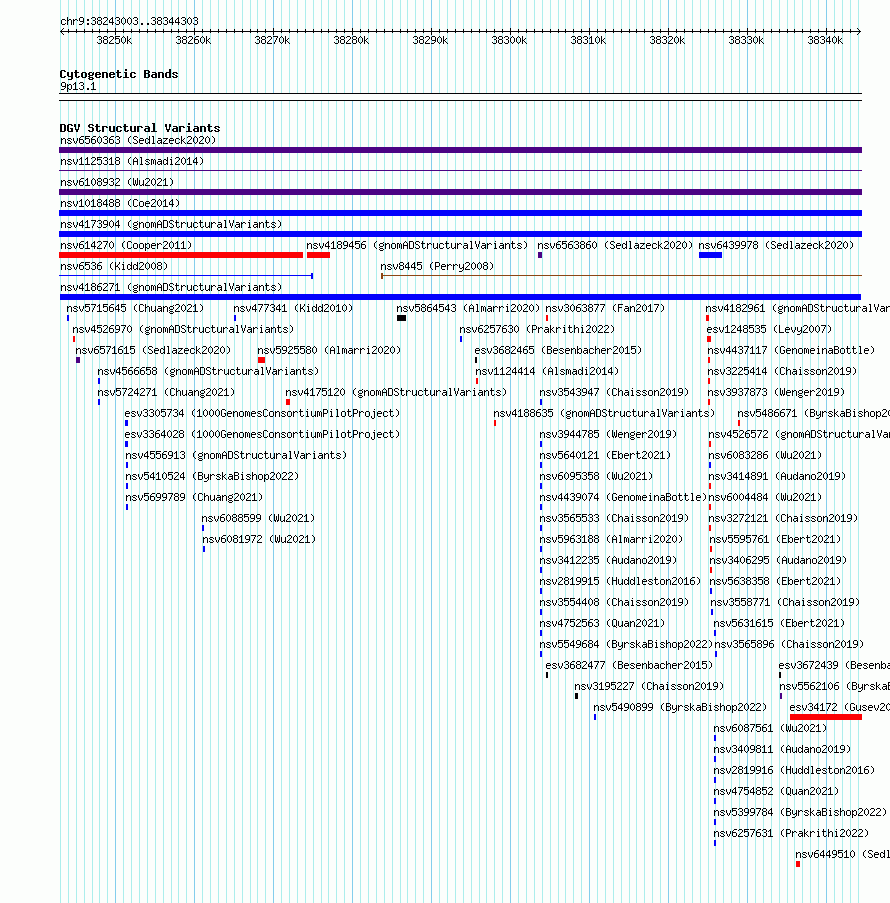Select nsv6563860 (Sedlazeck2020) label

click(615, 245)
